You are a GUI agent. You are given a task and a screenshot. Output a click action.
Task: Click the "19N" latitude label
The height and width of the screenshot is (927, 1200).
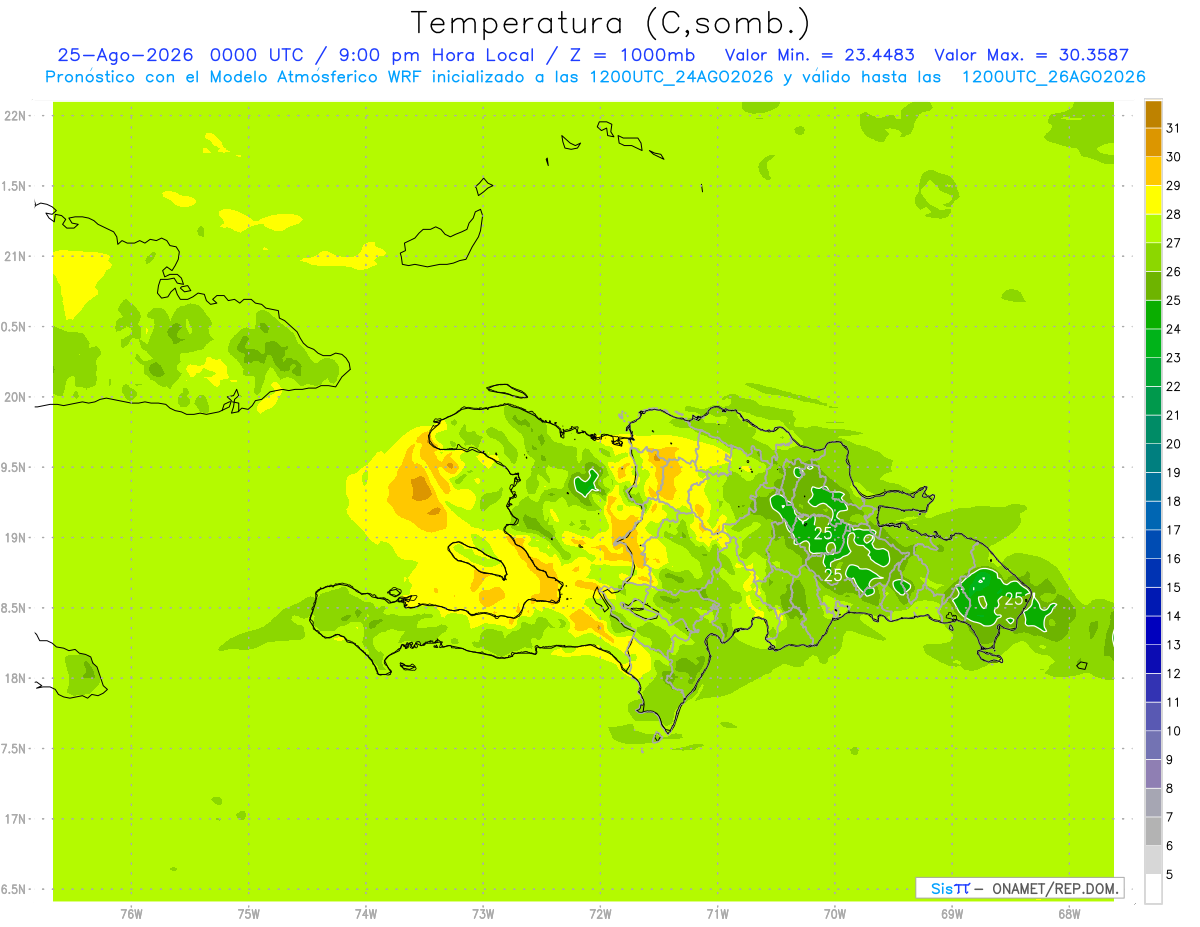point(17,538)
